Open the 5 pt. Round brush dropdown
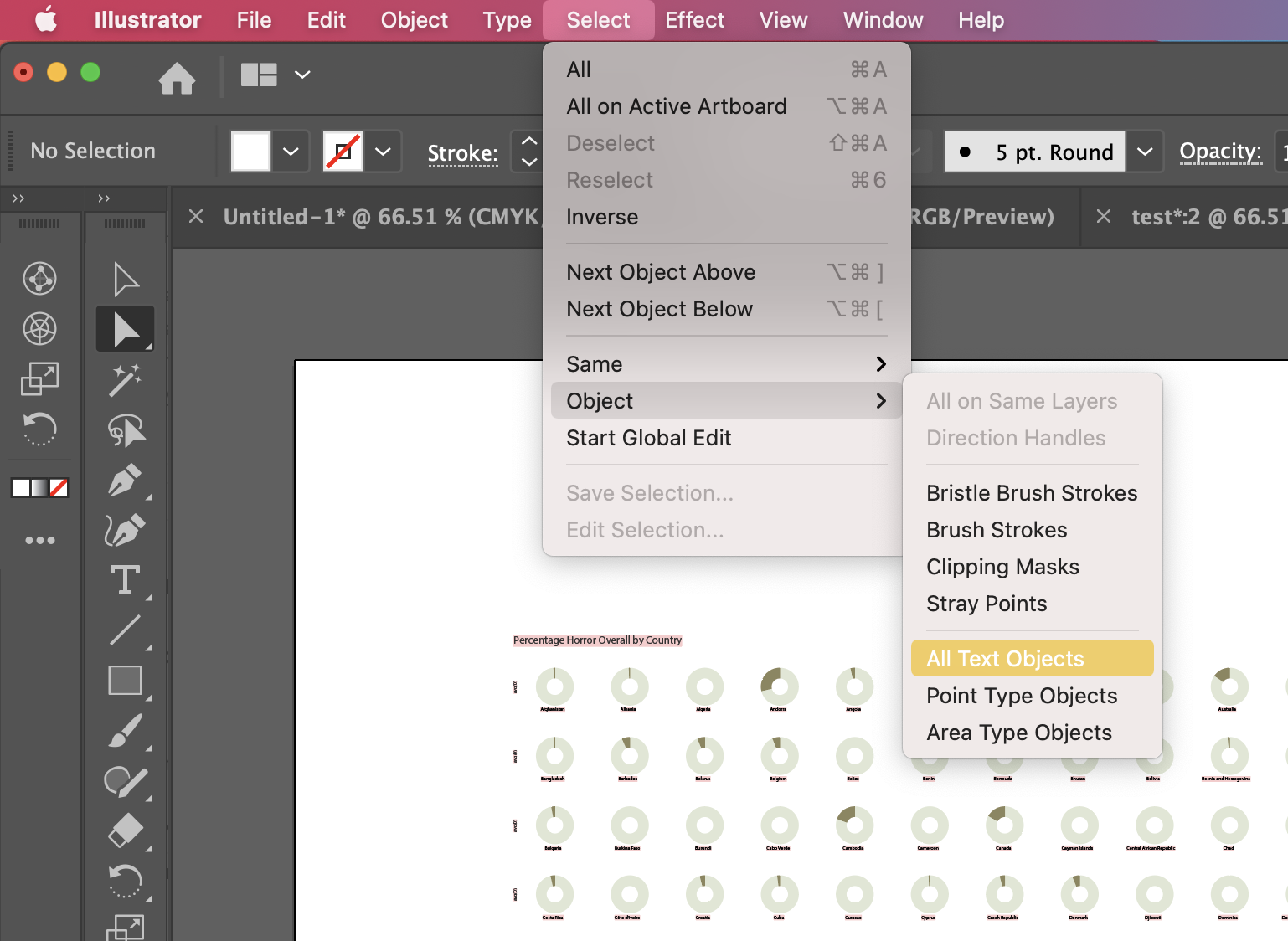 point(1145,152)
